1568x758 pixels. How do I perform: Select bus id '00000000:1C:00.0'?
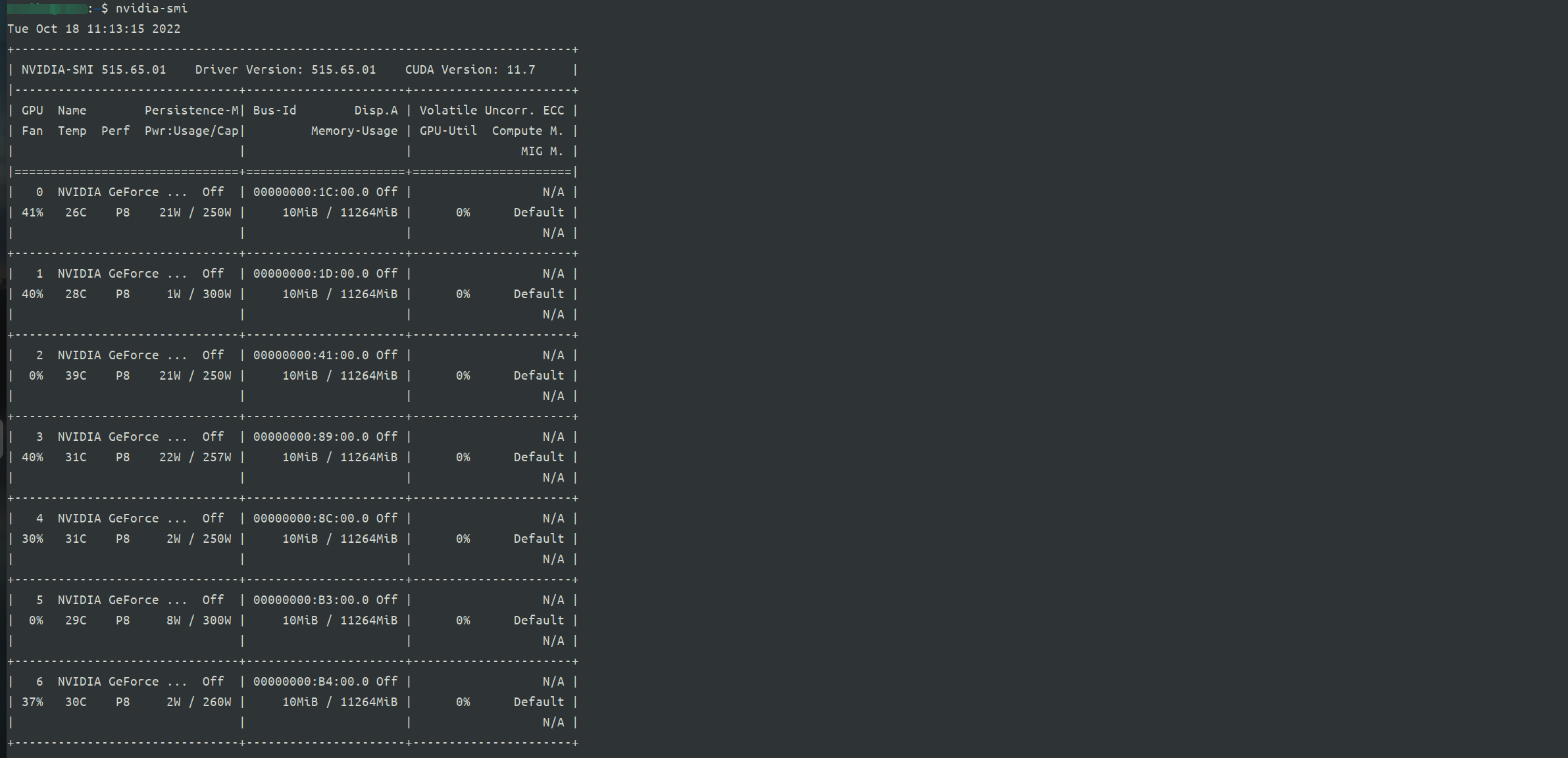(x=311, y=192)
